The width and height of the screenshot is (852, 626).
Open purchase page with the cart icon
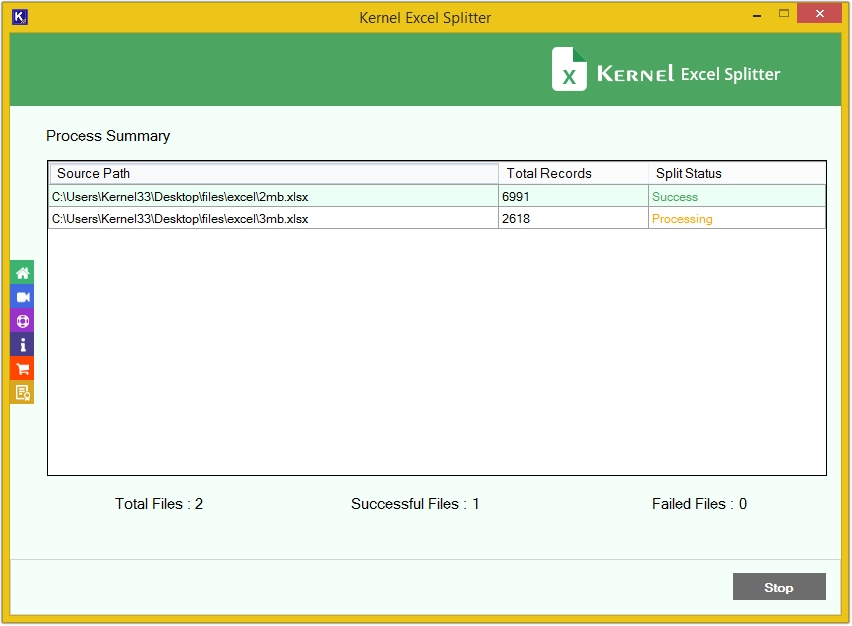20,368
